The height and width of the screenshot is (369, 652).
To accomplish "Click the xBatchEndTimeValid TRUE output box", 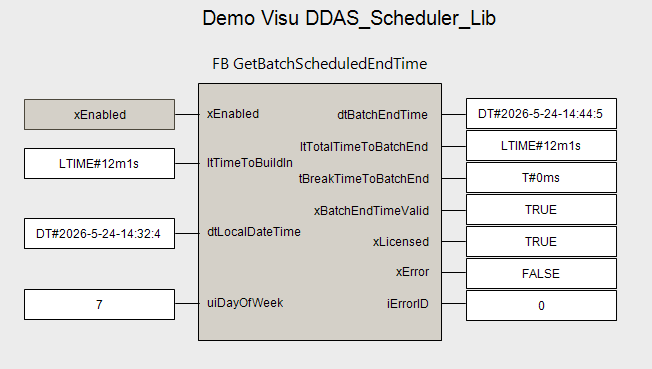I will click(x=541, y=210).
